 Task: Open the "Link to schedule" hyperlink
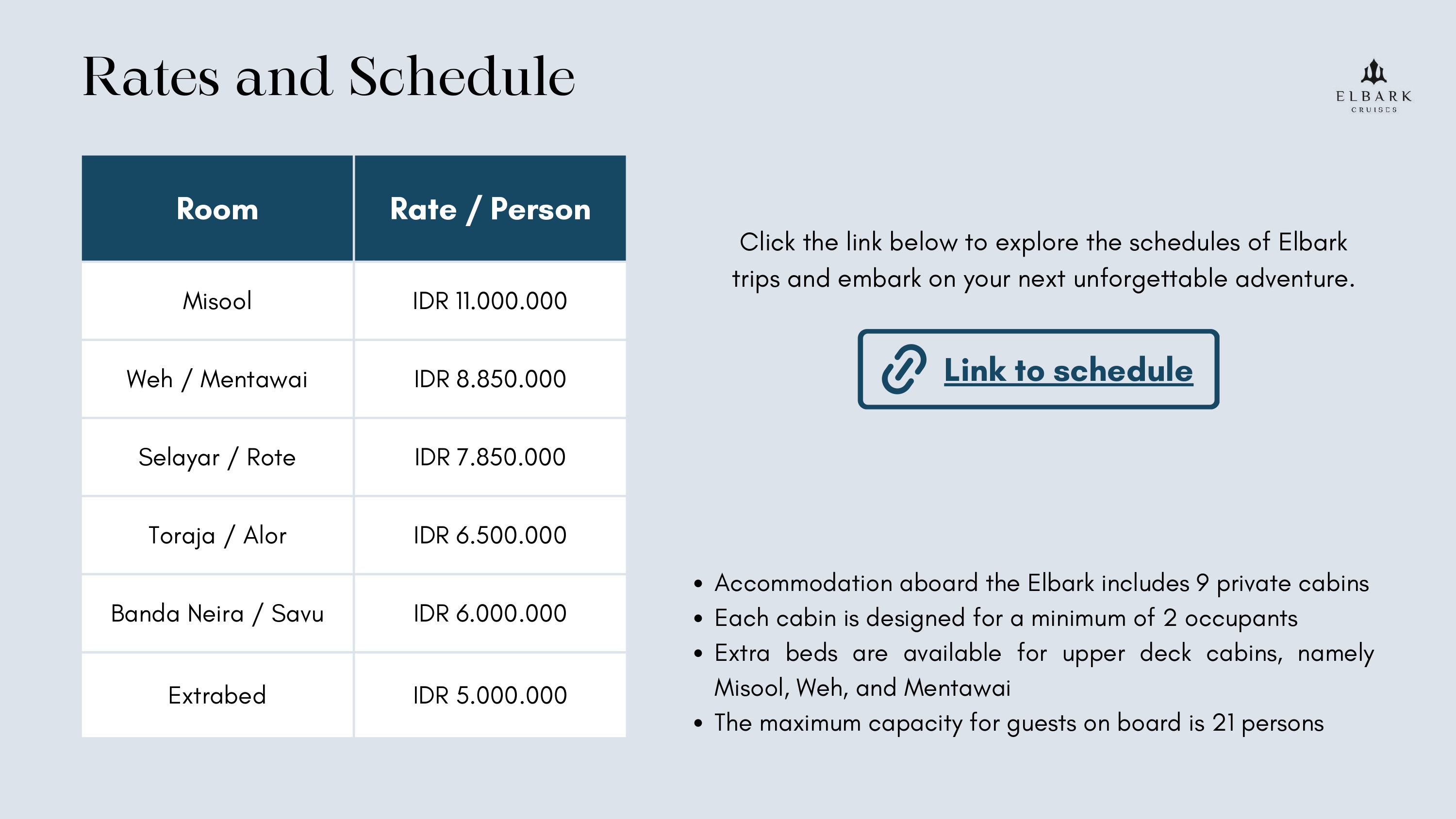point(1068,370)
